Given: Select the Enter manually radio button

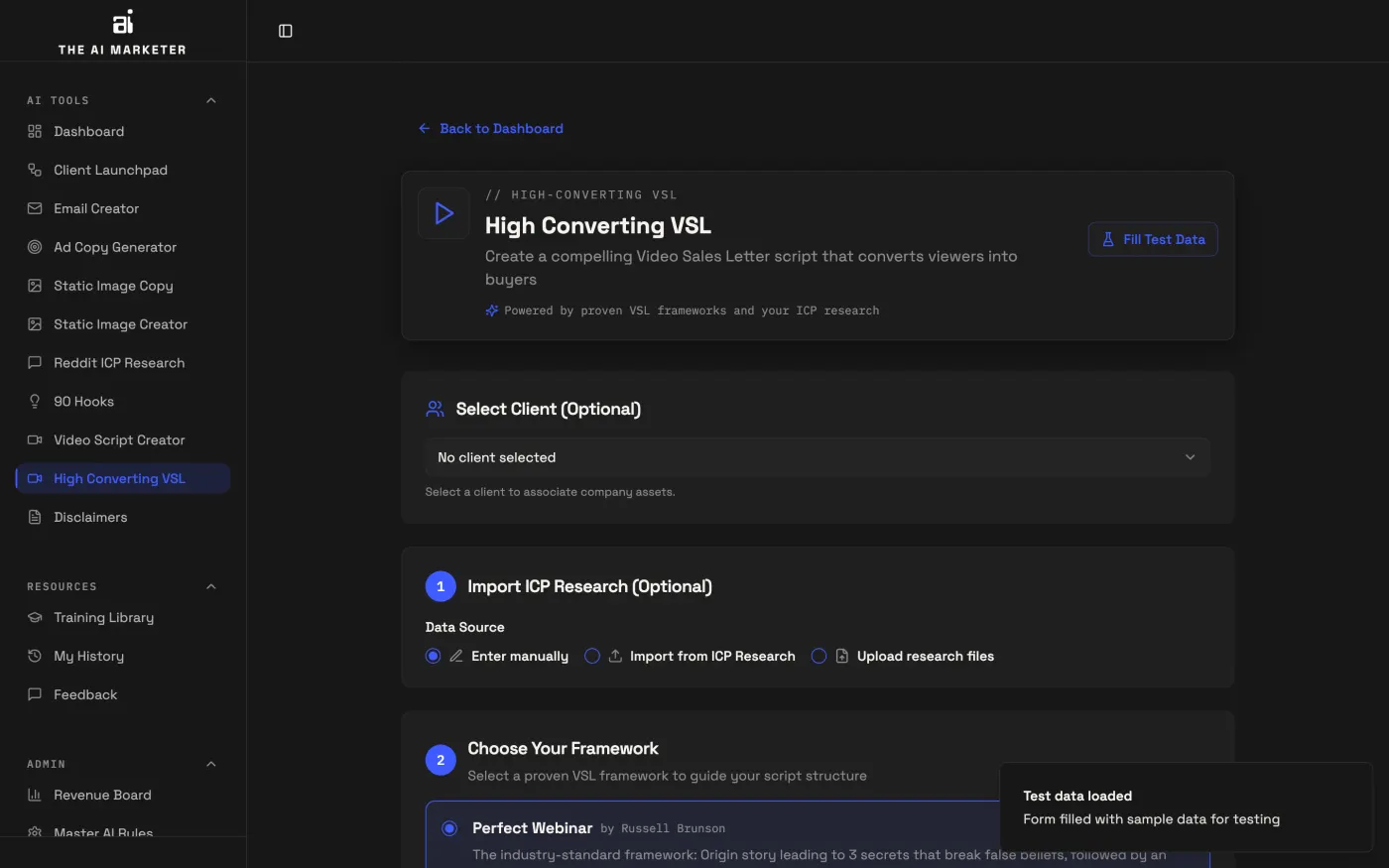Looking at the screenshot, I should click(x=433, y=656).
